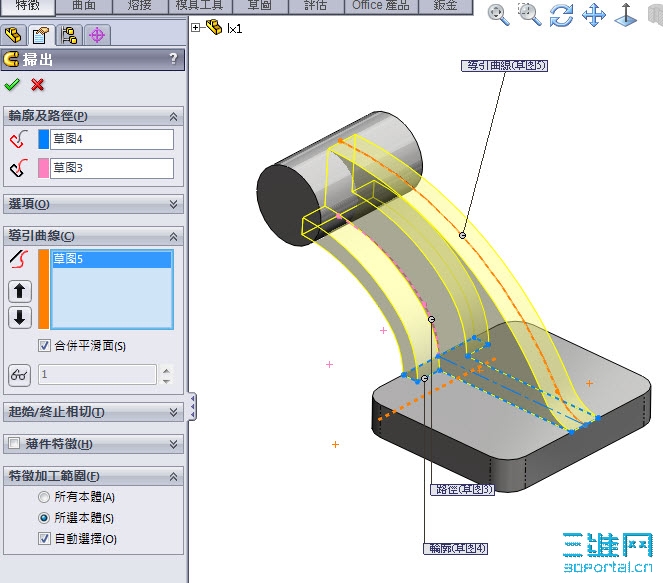Viewport: 663px width, 583px height.
Task: Toggle the merge smooth faces checkbox
Action: (x=44, y=345)
